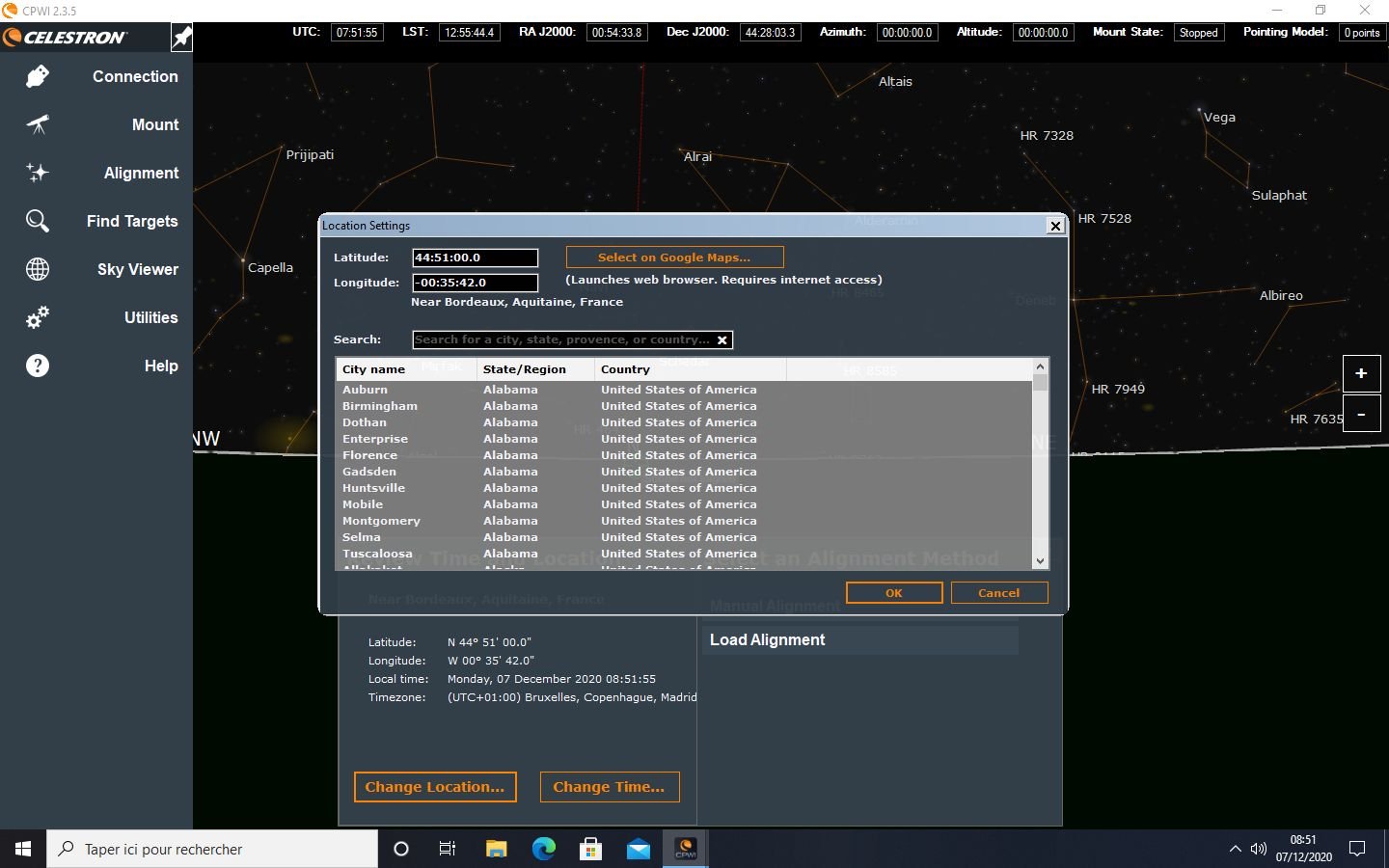Sort by State/Region column header
Image resolution: width=1389 pixels, height=868 pixels.
[535, 369]
